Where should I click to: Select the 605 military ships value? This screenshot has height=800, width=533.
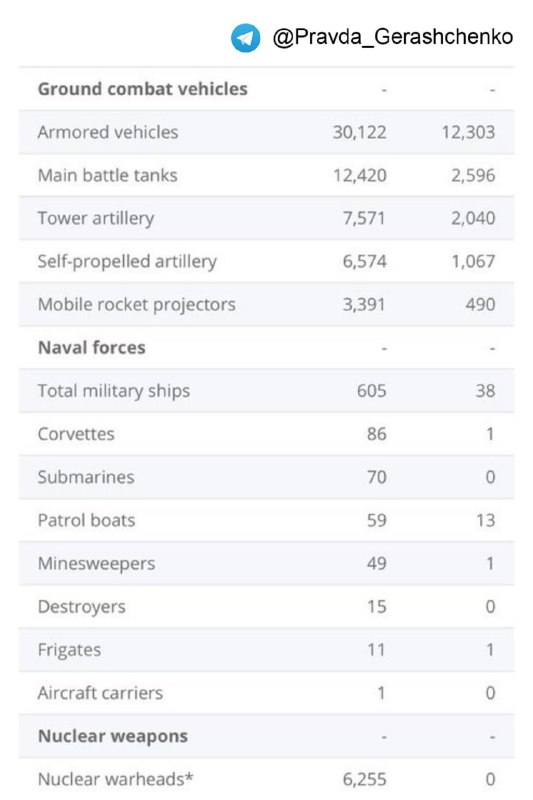tap(371, 391)
